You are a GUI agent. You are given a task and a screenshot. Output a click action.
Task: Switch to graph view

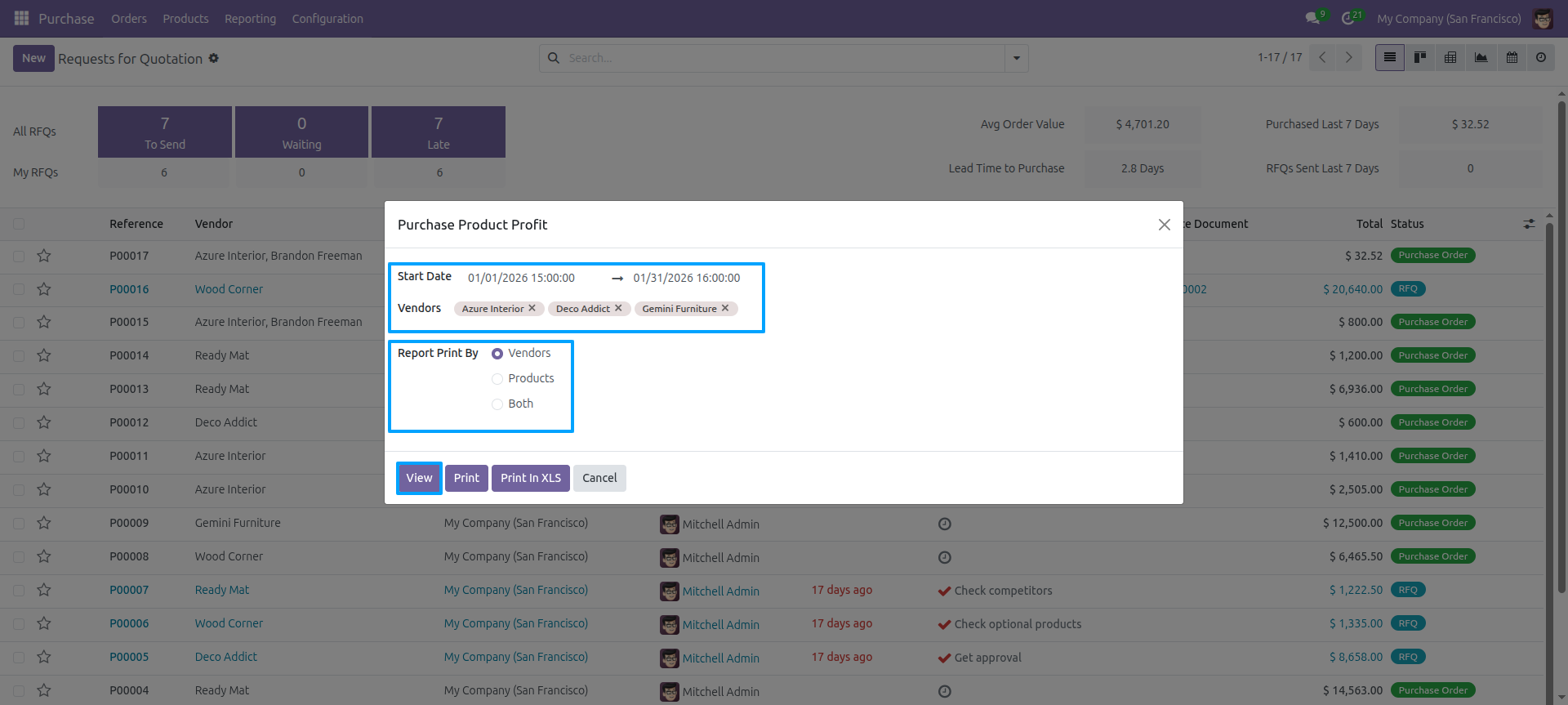pos(1481,57)
